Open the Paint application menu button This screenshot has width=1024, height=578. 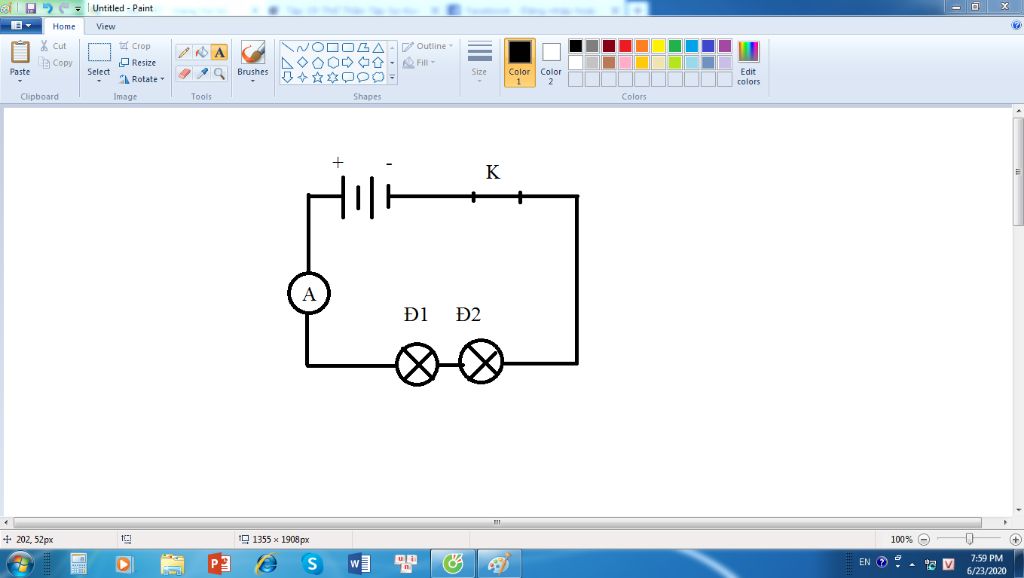point(21,25)
